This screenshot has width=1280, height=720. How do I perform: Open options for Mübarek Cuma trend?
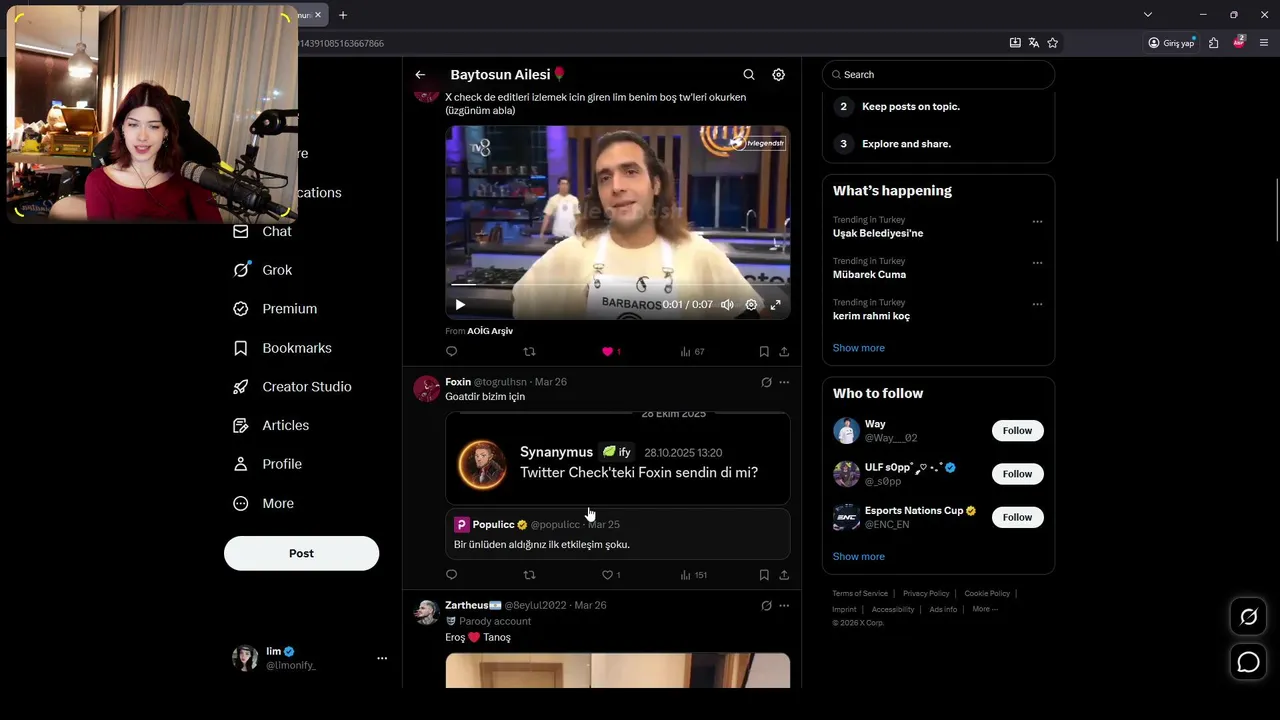click(1037, 263)
